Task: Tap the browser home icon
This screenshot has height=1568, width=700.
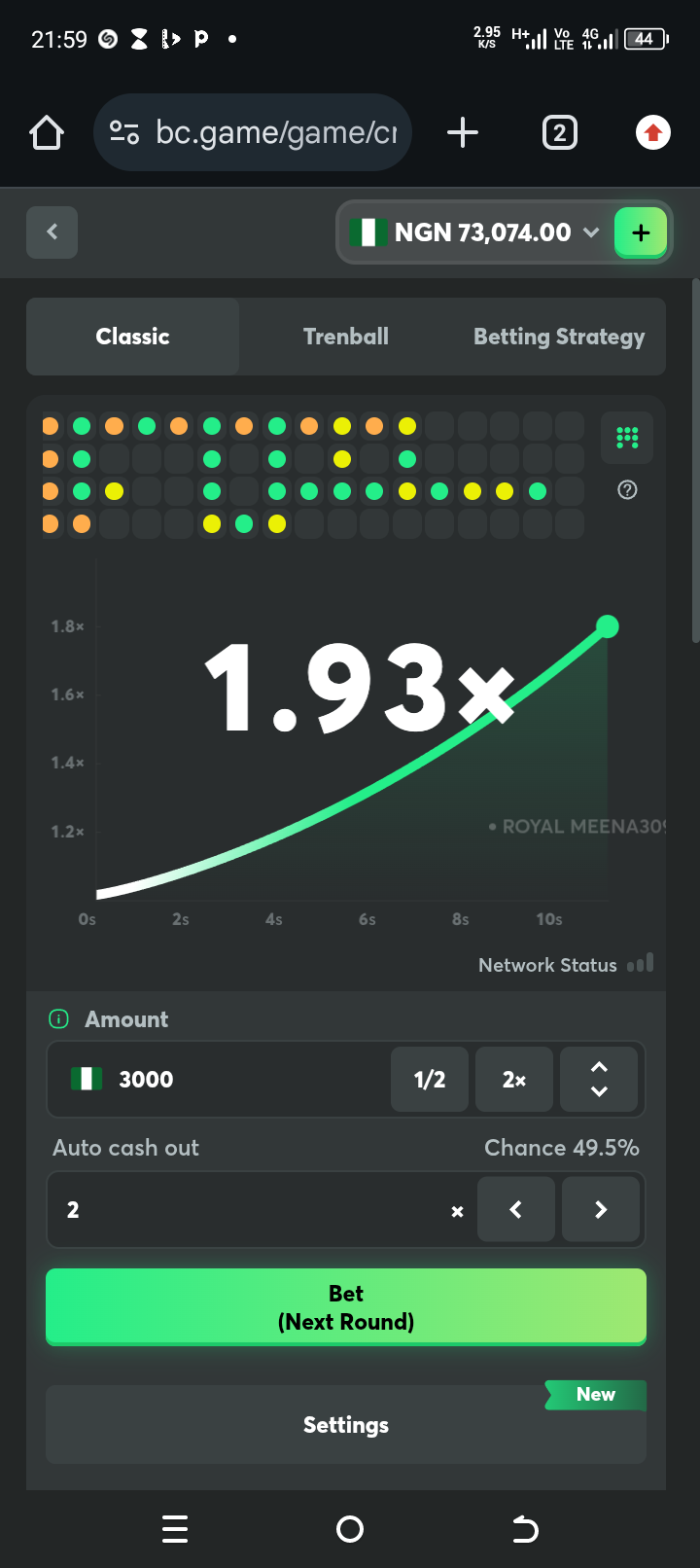Action: [x=47, y=132]
